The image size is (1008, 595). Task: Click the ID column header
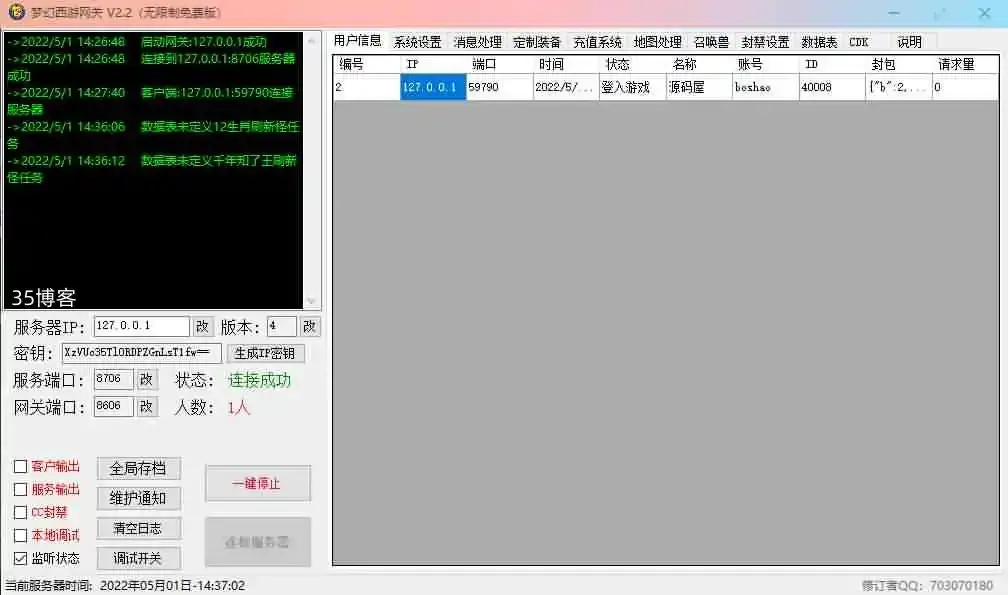tap(832, 64)
